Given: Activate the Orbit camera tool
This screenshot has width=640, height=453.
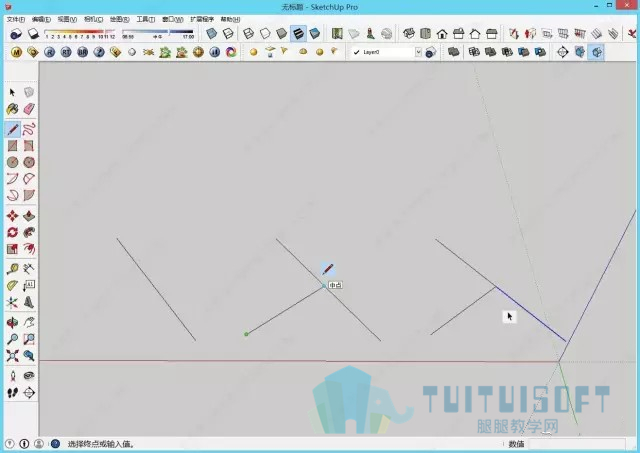Looking at the screenshot, I should [x=12, y=322].
